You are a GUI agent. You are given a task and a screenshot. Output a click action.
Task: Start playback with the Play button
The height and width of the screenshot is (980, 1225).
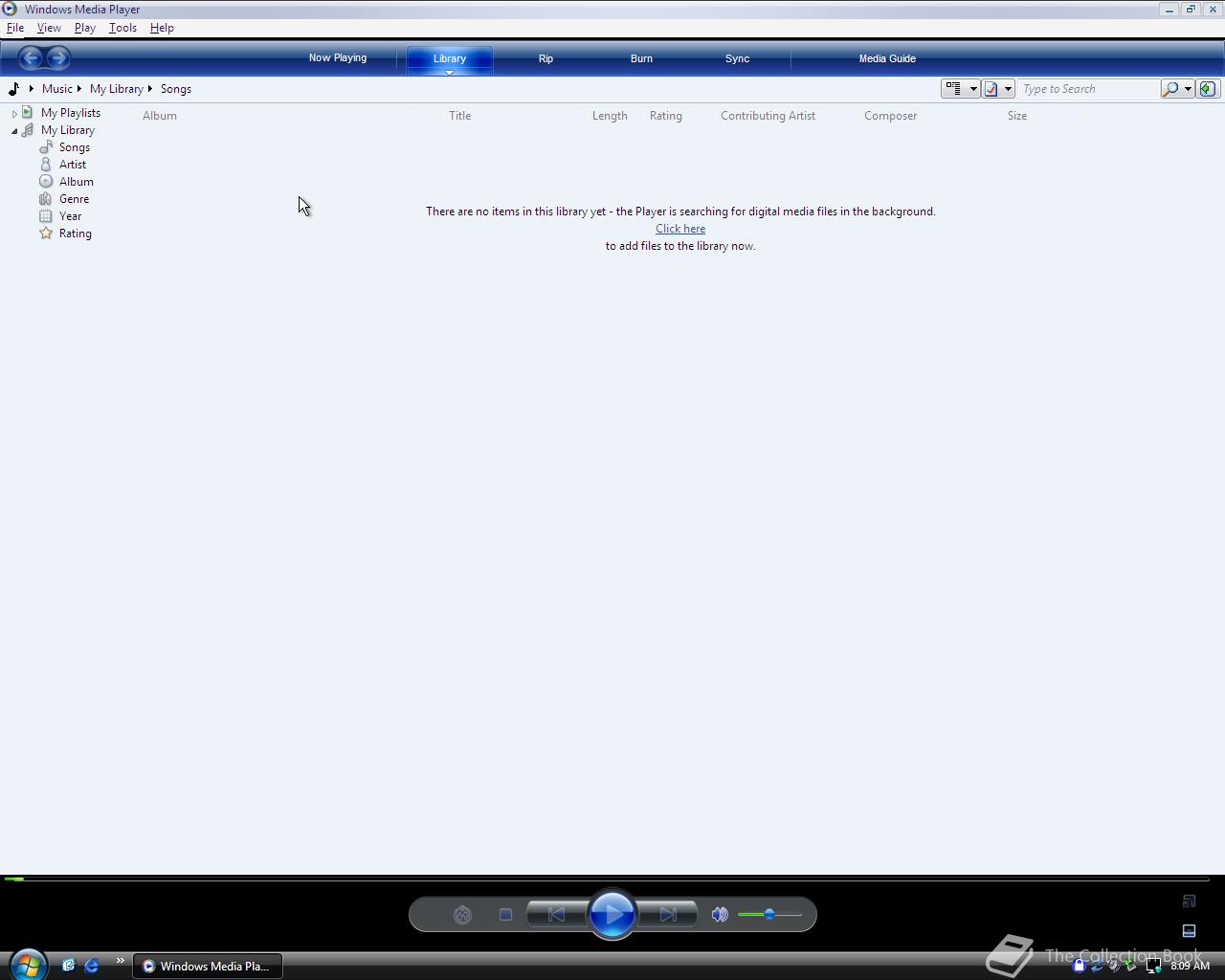coord(612,915)
